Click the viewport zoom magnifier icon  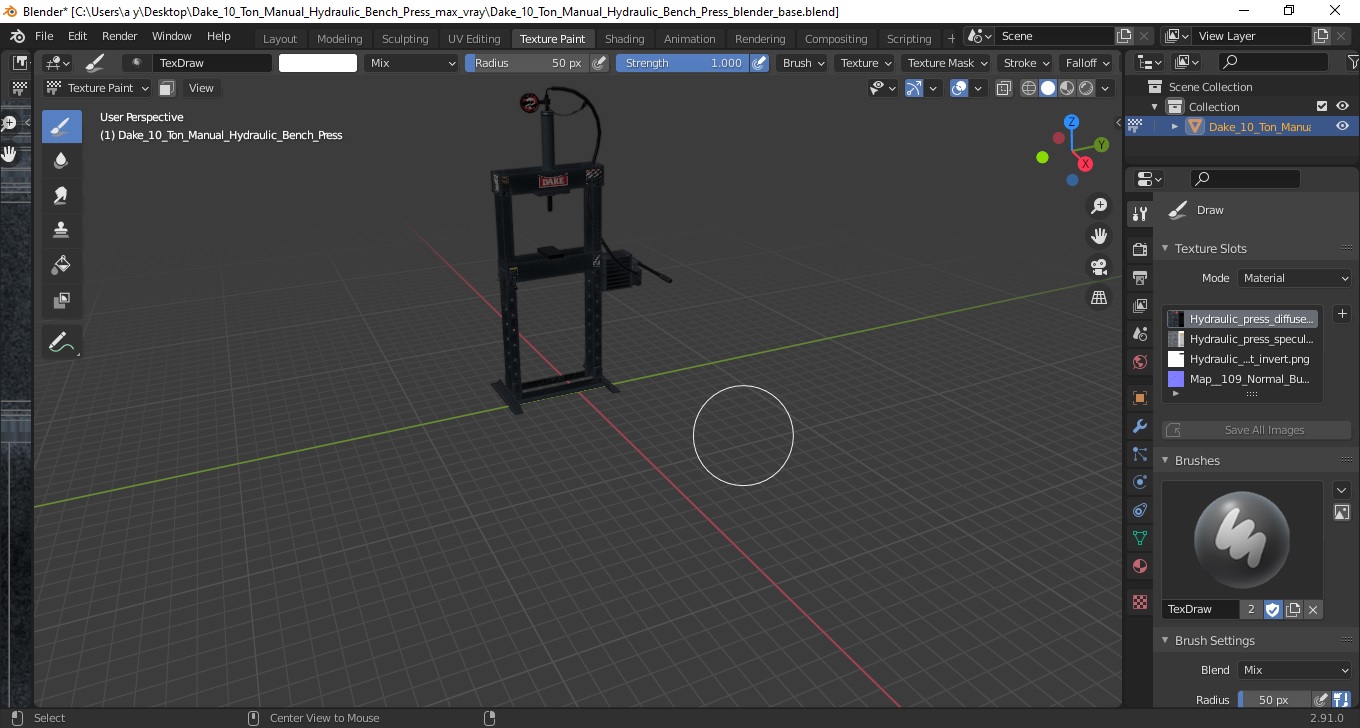tap(1099, 206)
